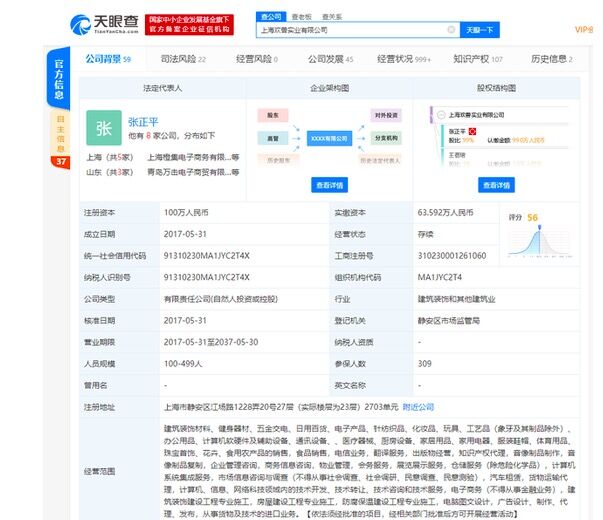Click the 股东 node in the structure diagram

[273, 115]
